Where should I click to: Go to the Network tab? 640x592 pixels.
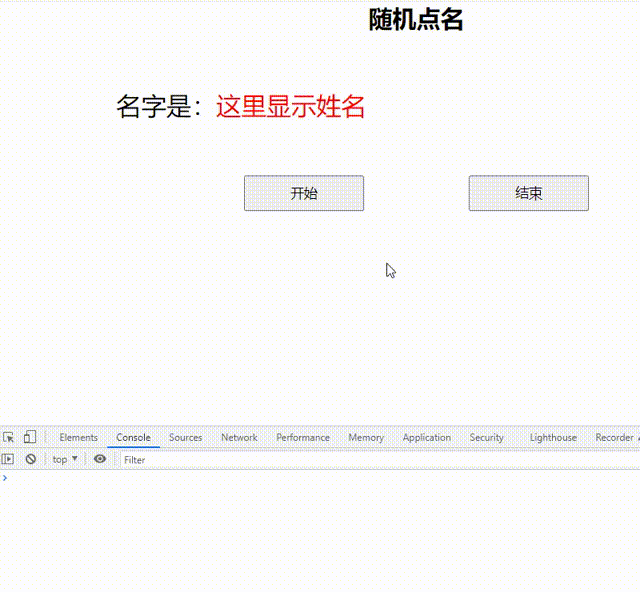pos(239,437)
